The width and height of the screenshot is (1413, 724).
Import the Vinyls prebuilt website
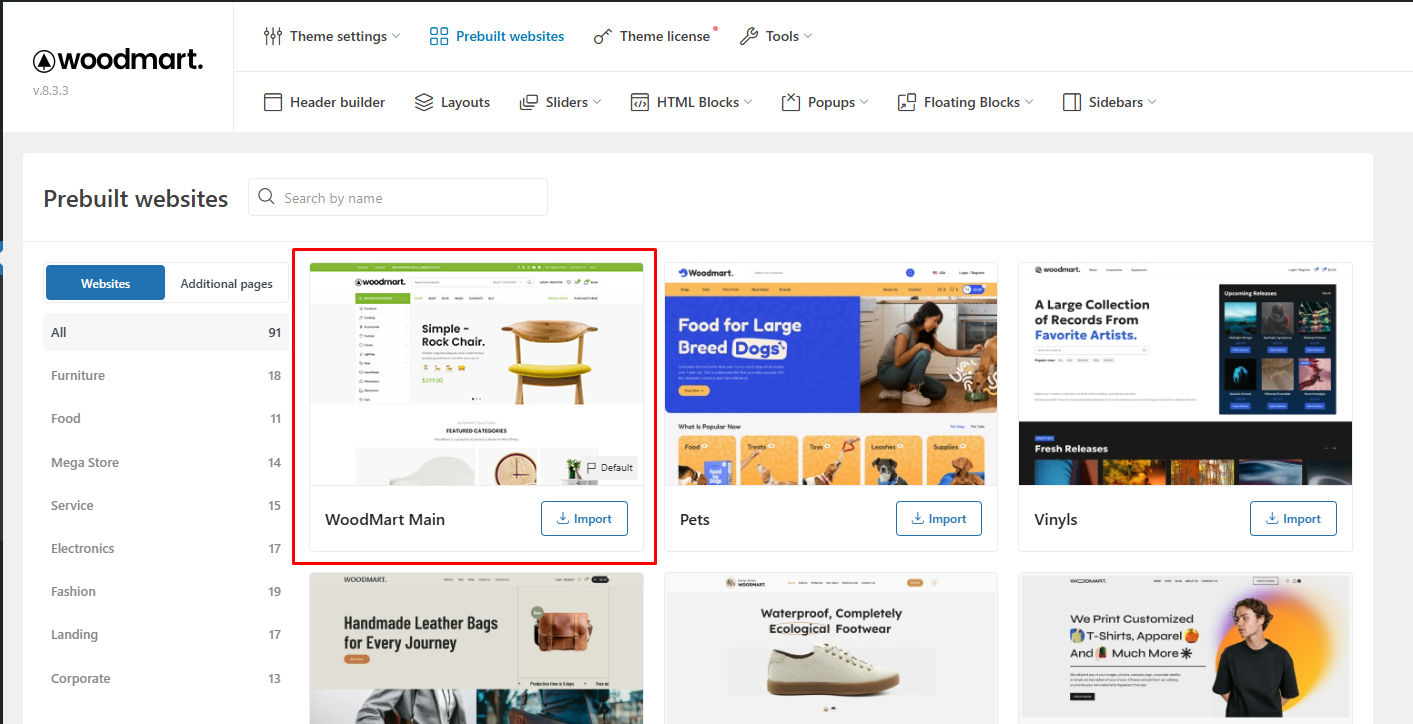[1292, 519]
